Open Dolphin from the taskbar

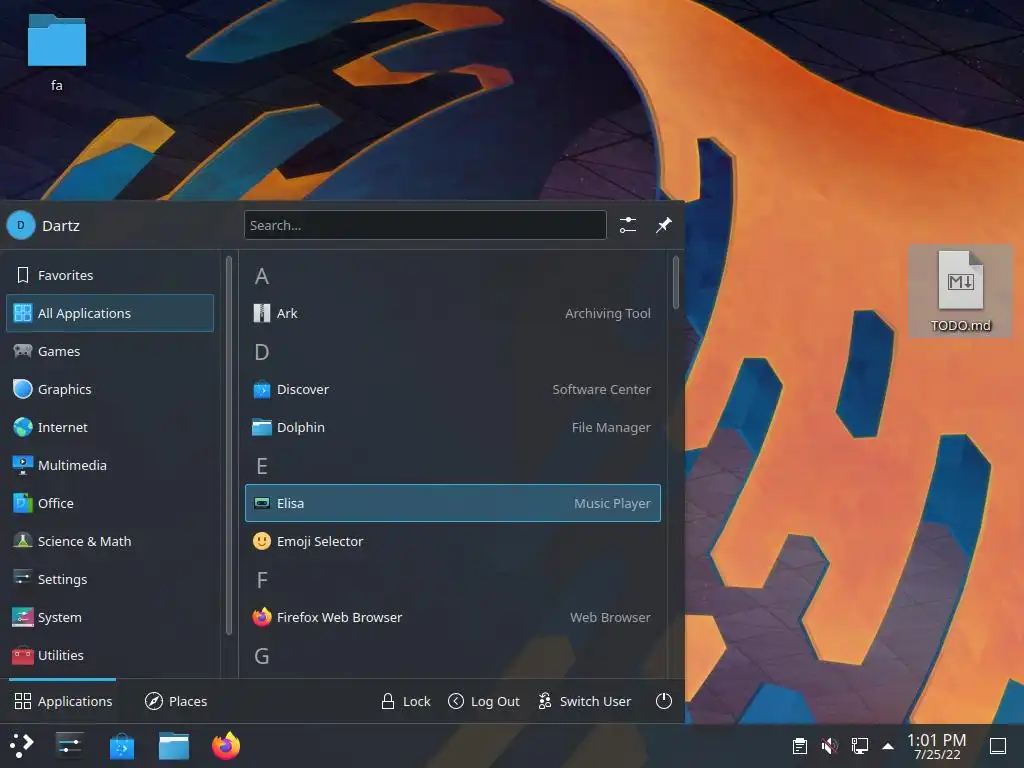(x=174, y=745)
